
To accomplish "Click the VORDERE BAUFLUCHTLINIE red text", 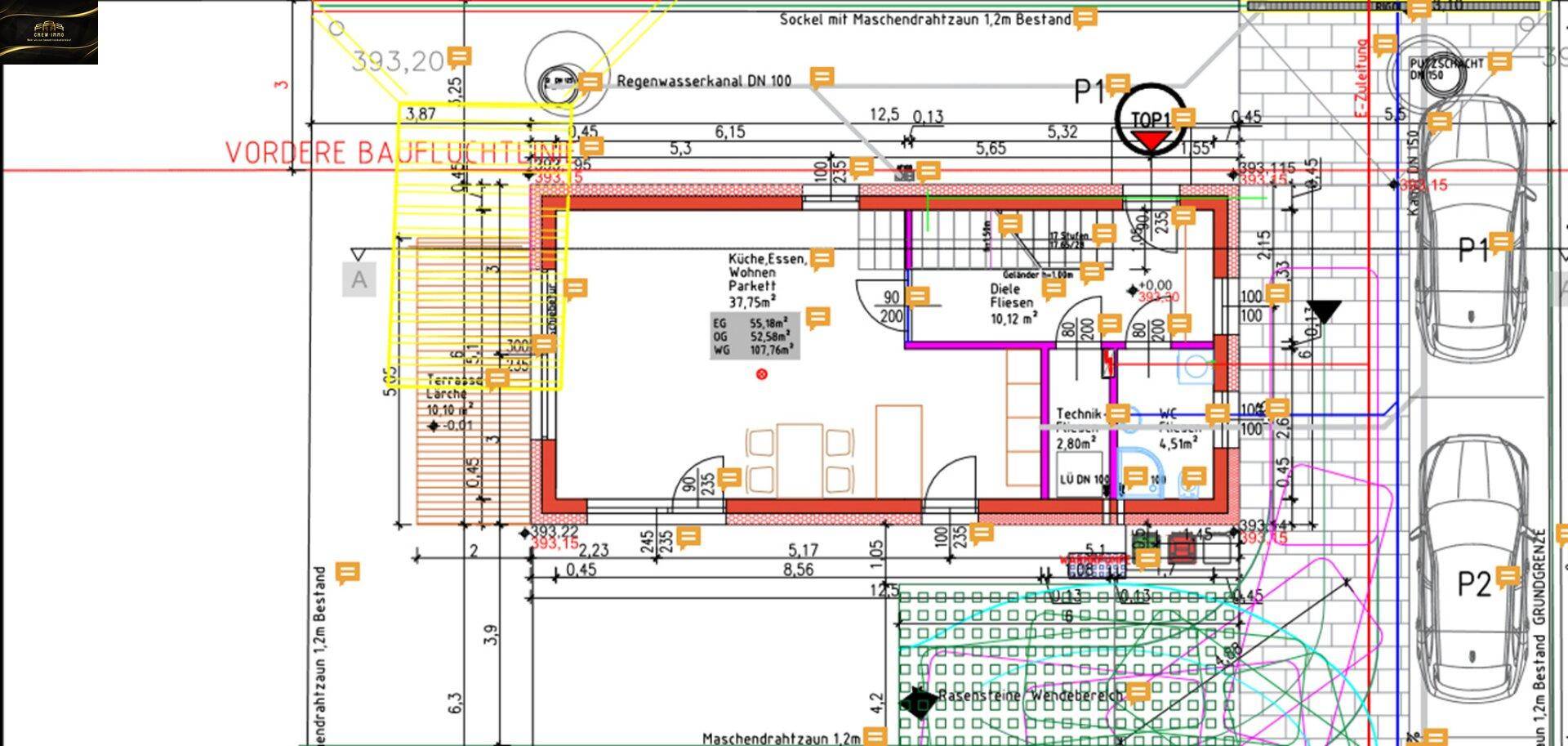I will click(398, 153).
